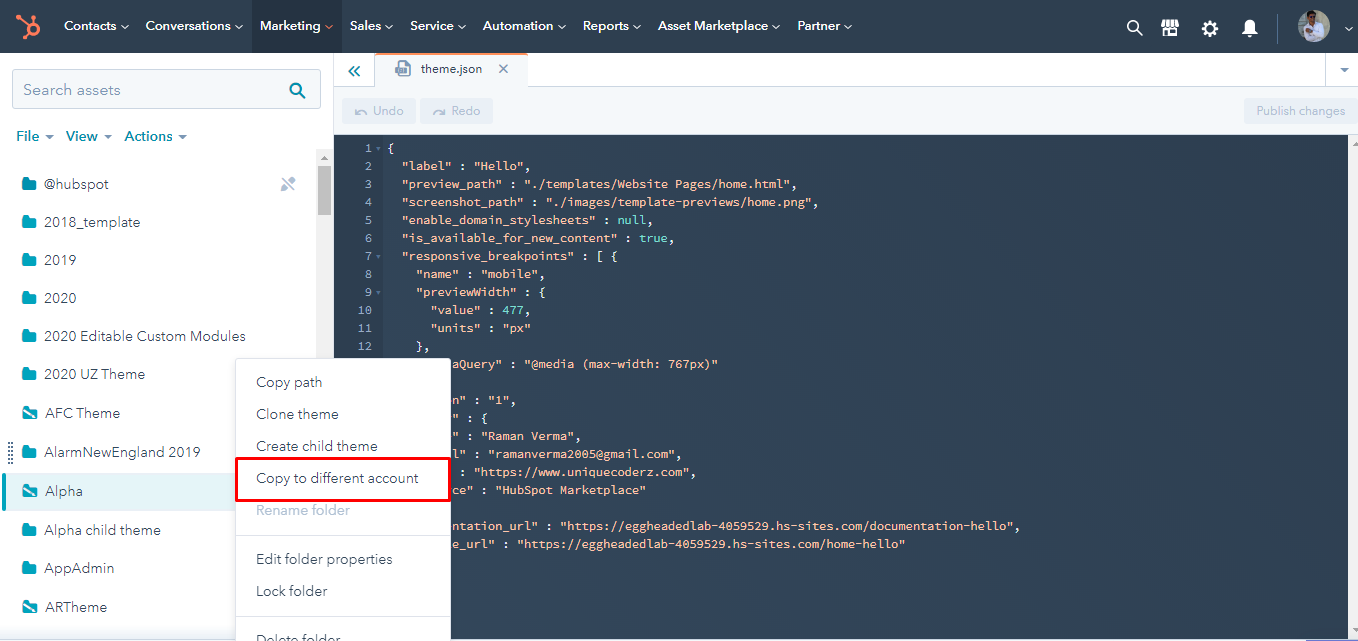The width and height of the screenshot is (1358, 641).
Task: Open the Marketplace storefront icon
Action: [x=1170, y=28]
